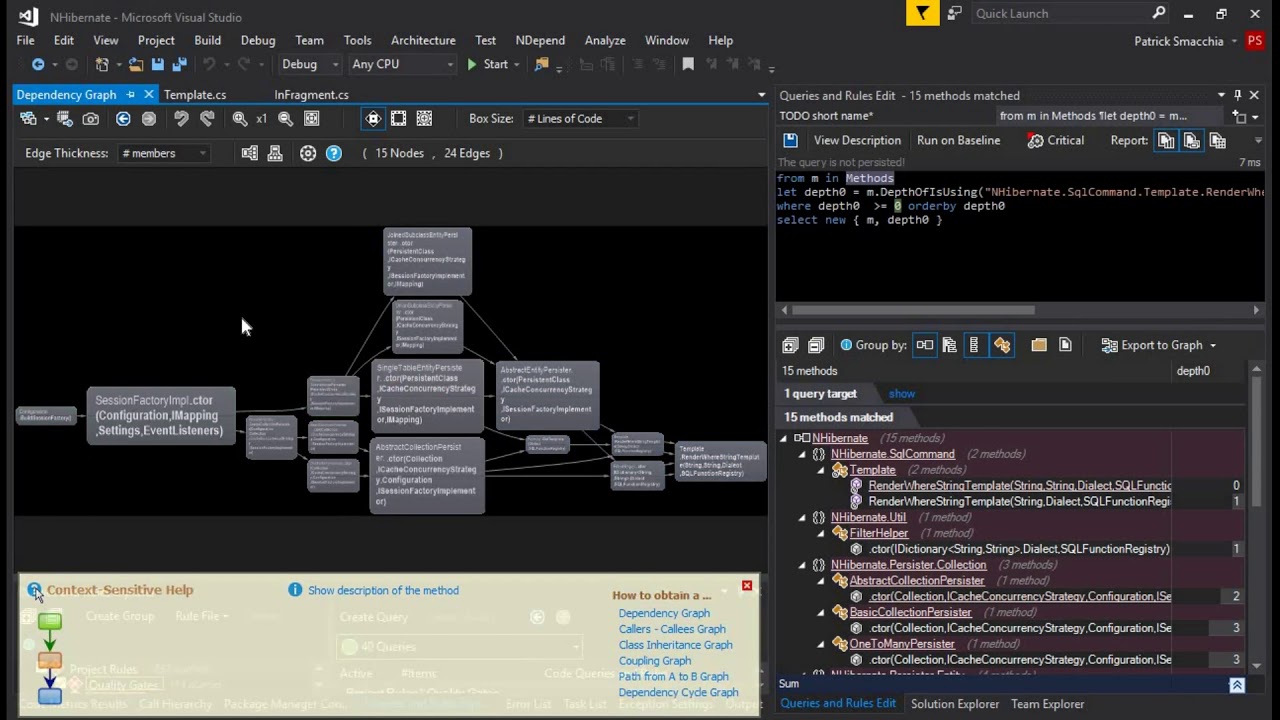Toggle the third graph display mode button
The width and height of the screenshot is (1280, 720).
[x=424, y=118]
